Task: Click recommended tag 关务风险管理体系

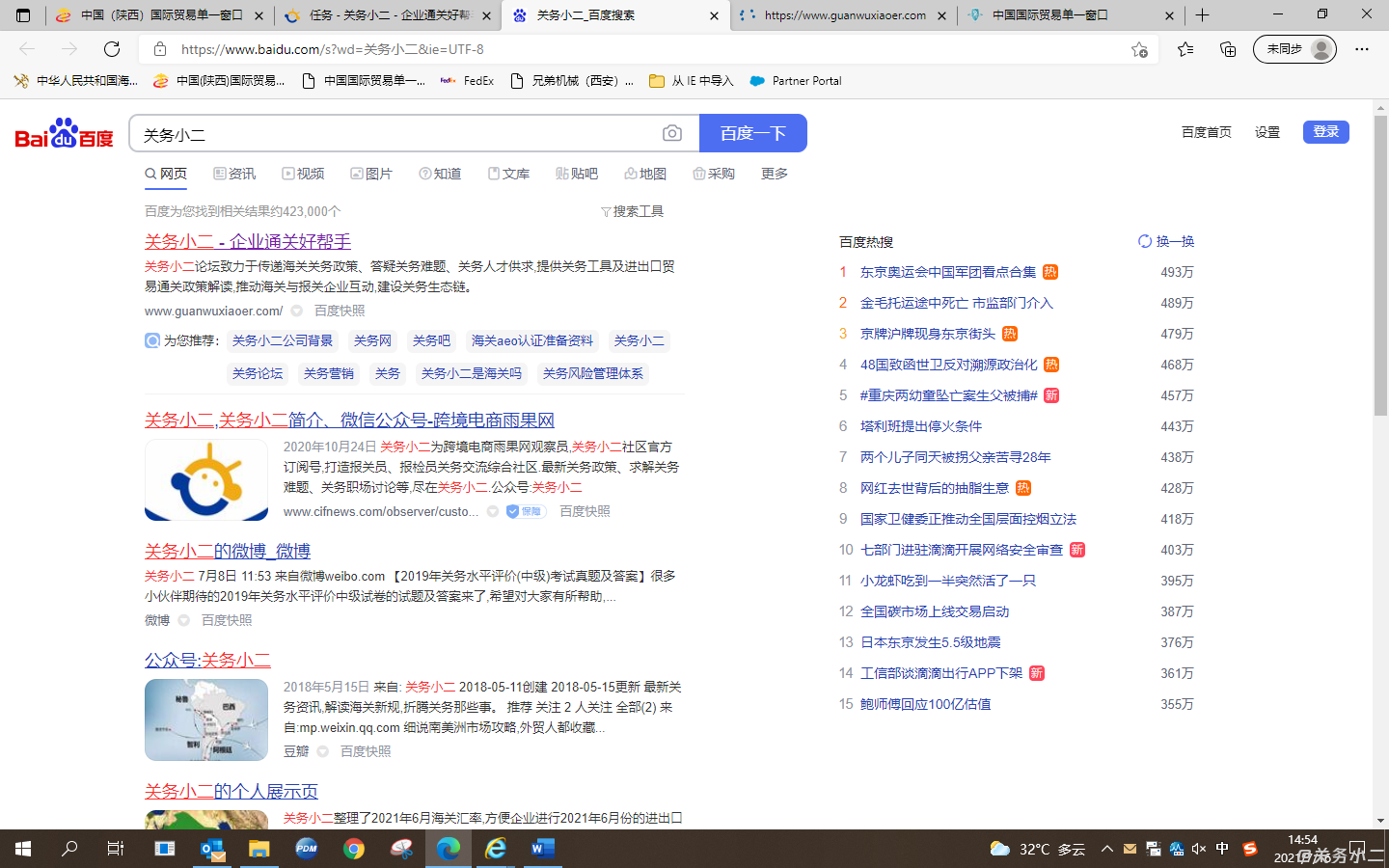Action: tap(593, 373)
